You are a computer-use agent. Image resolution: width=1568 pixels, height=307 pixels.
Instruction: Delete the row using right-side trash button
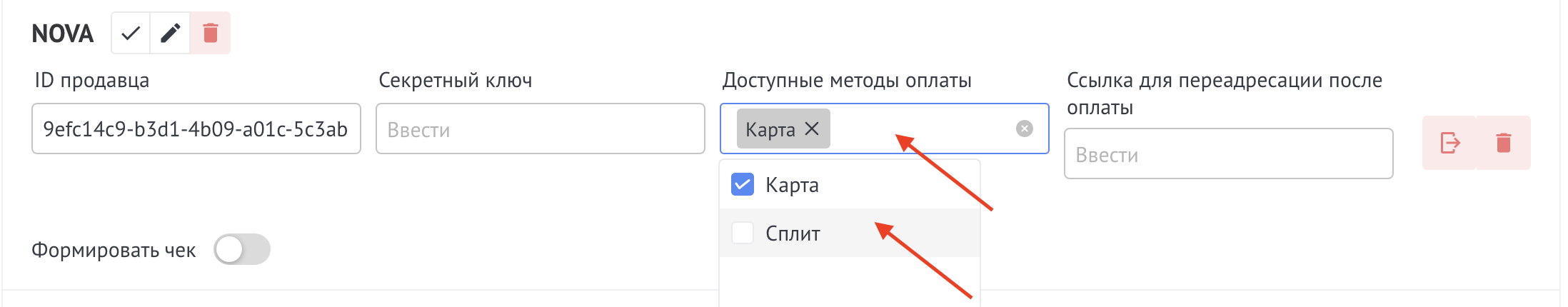[1504, 143]
